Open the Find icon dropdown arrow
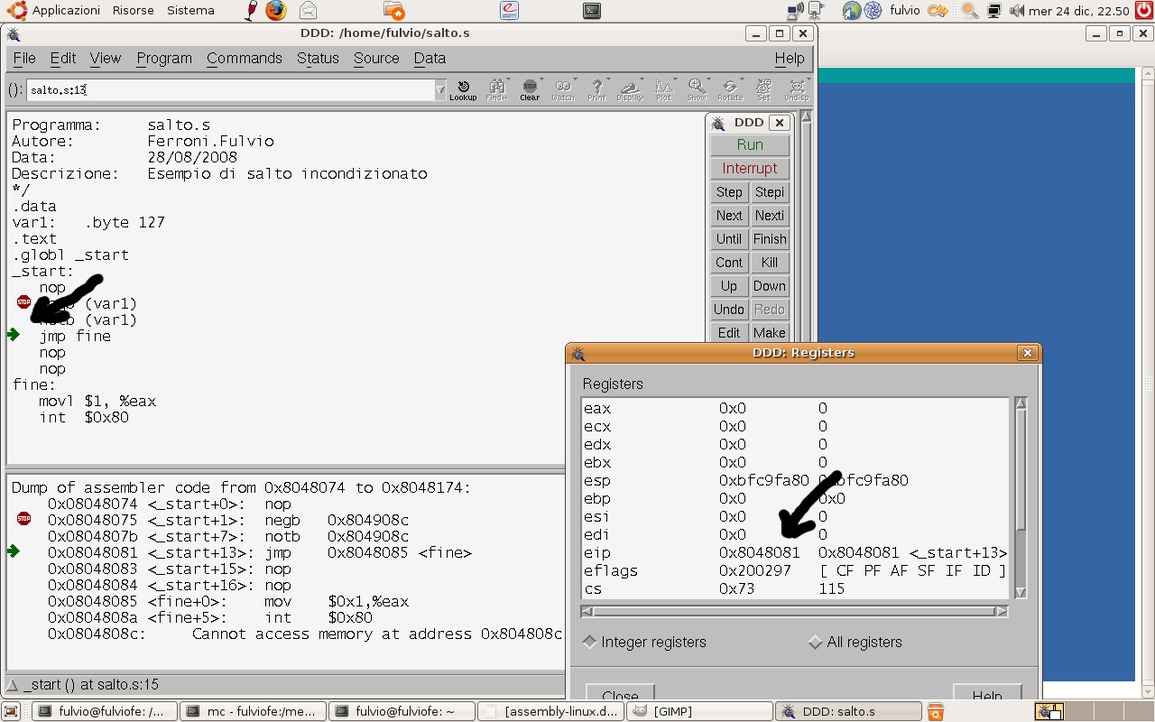This screenshot has width=1155, height=722. click(508, 80)
